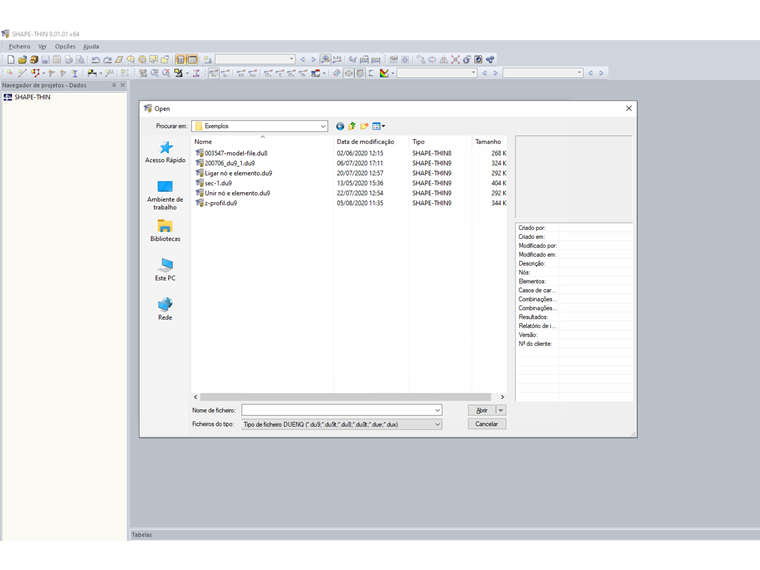The image size is (760, 570).
Task: Open Ambiente de trabalho shortcut
Action: pos(165,195)
